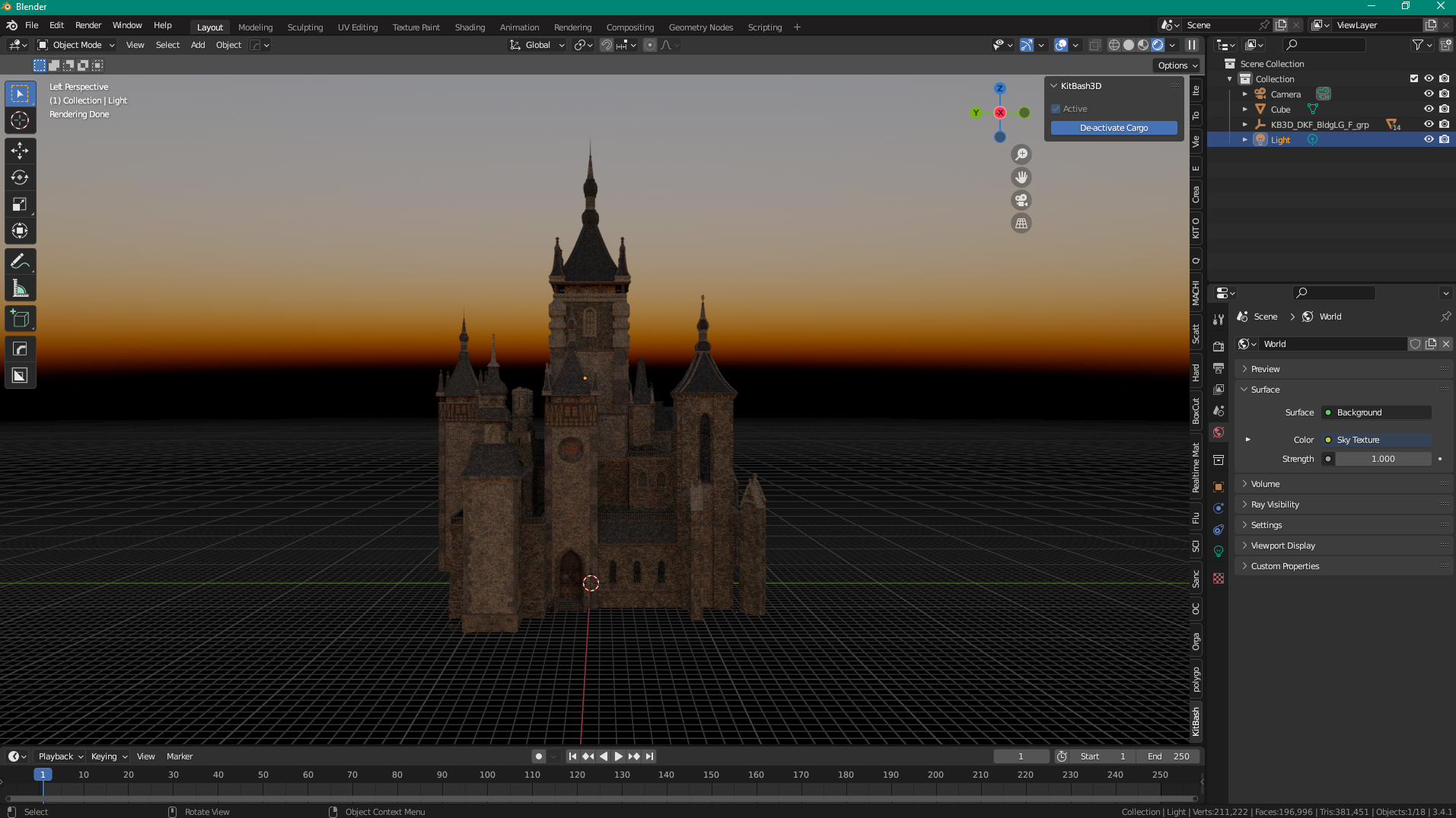Play the animation forward
The width and height of the screenshot is (1456, 818).
pos(618,756)
